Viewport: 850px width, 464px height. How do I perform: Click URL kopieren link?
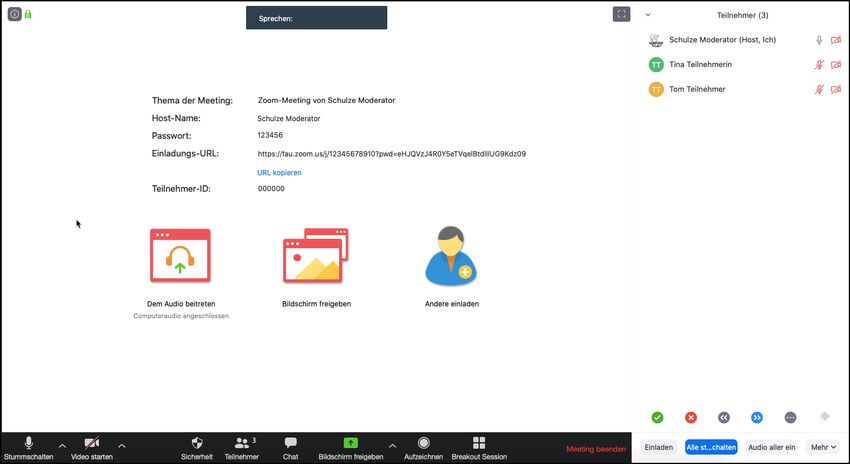click(279, 172)
